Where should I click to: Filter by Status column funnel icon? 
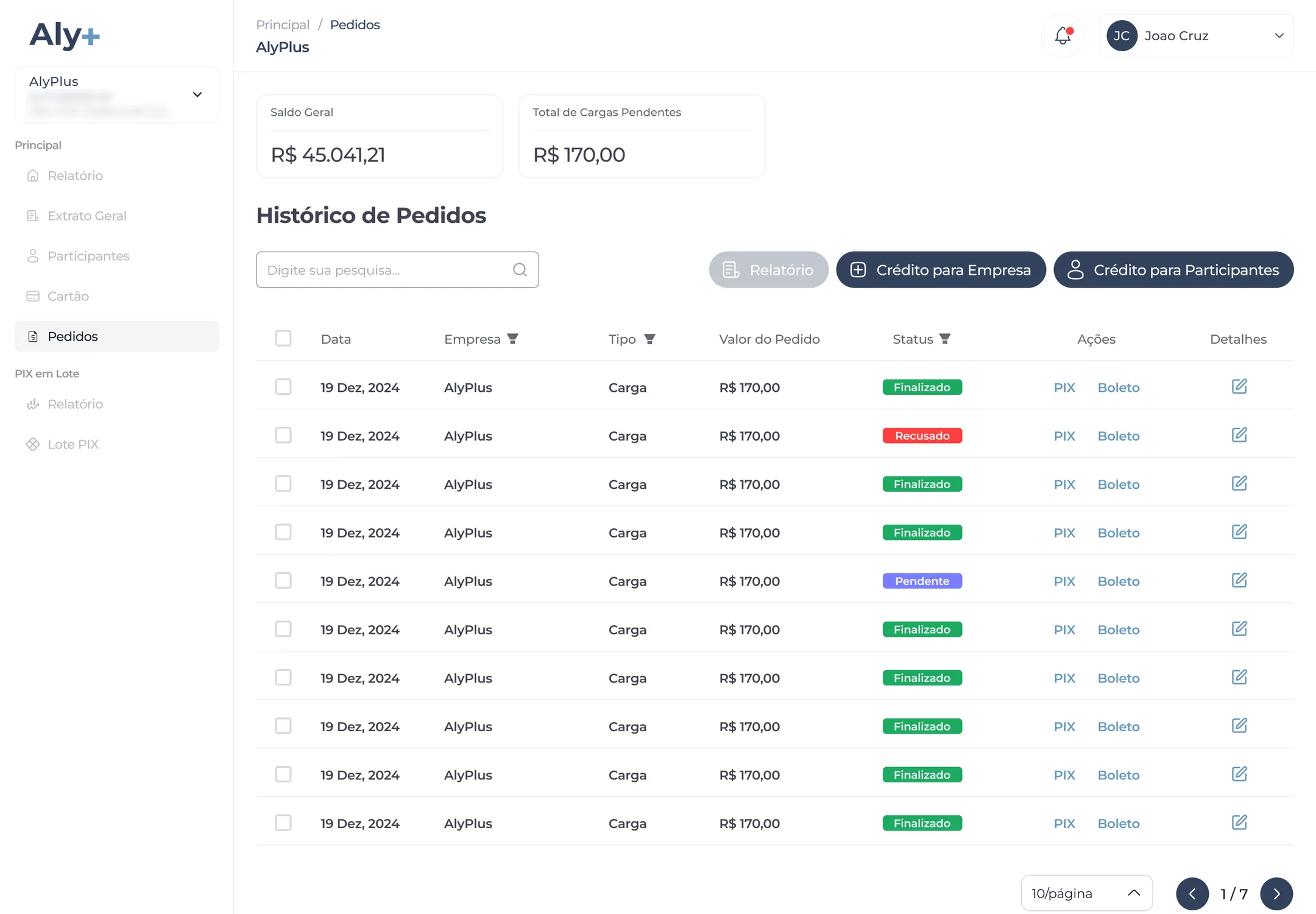945,339
